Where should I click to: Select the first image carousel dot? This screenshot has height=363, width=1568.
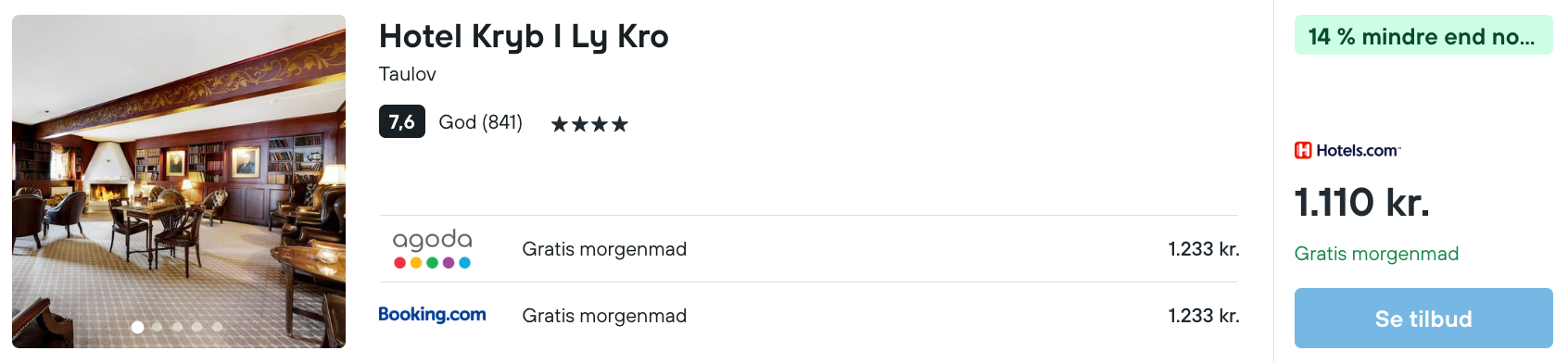(x=137, y=327)
